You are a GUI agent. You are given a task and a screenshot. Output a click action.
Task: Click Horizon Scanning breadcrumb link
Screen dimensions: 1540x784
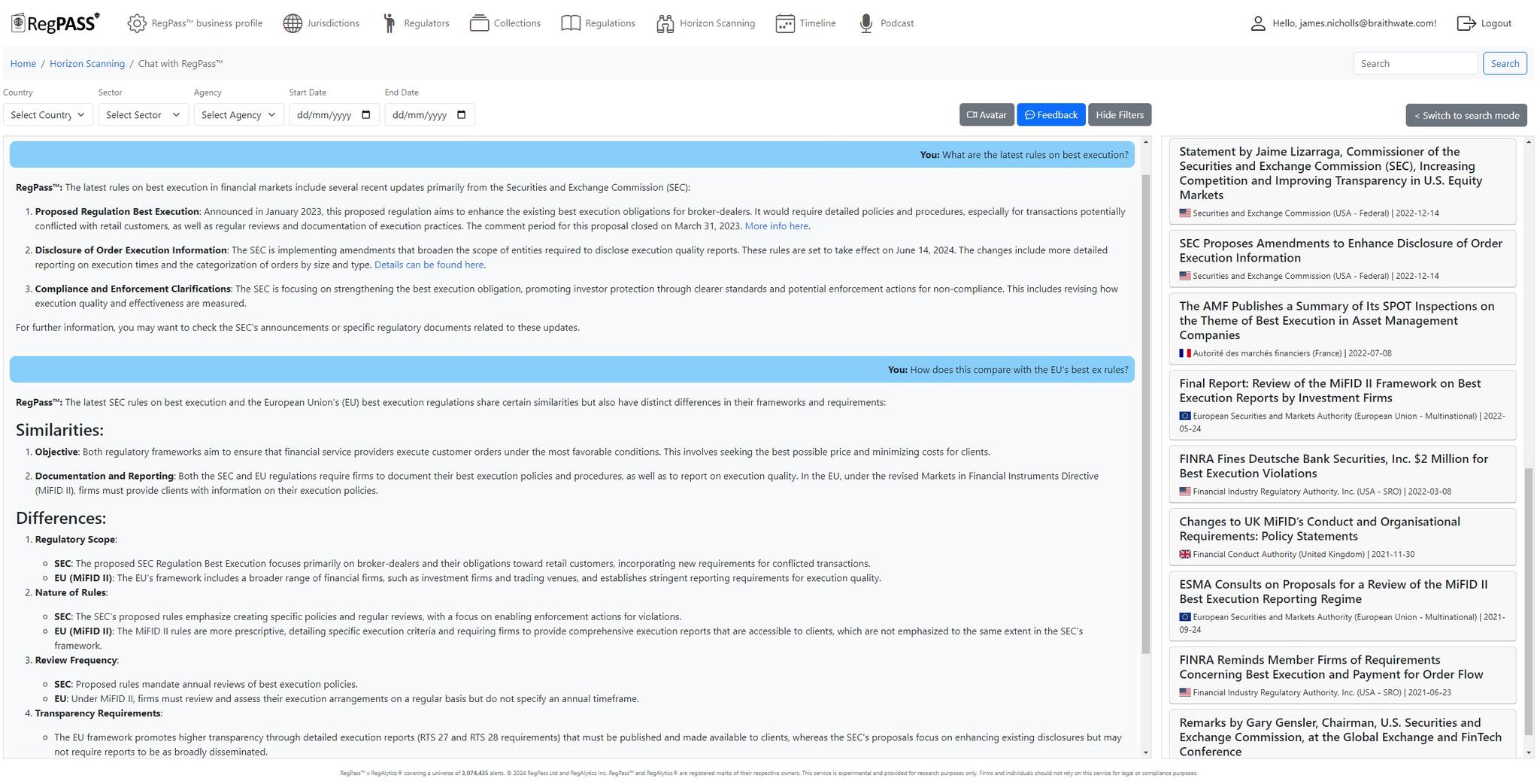point(87,64)
